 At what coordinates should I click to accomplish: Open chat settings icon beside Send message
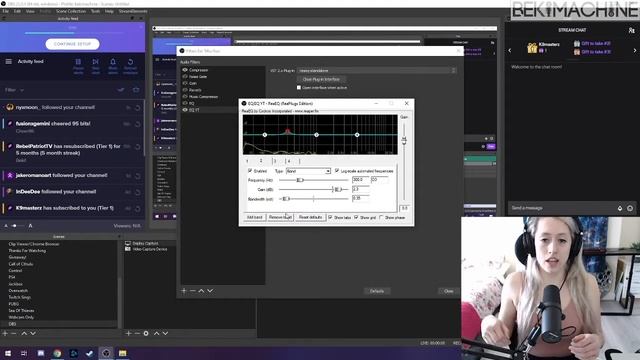[x=620, y=208]
